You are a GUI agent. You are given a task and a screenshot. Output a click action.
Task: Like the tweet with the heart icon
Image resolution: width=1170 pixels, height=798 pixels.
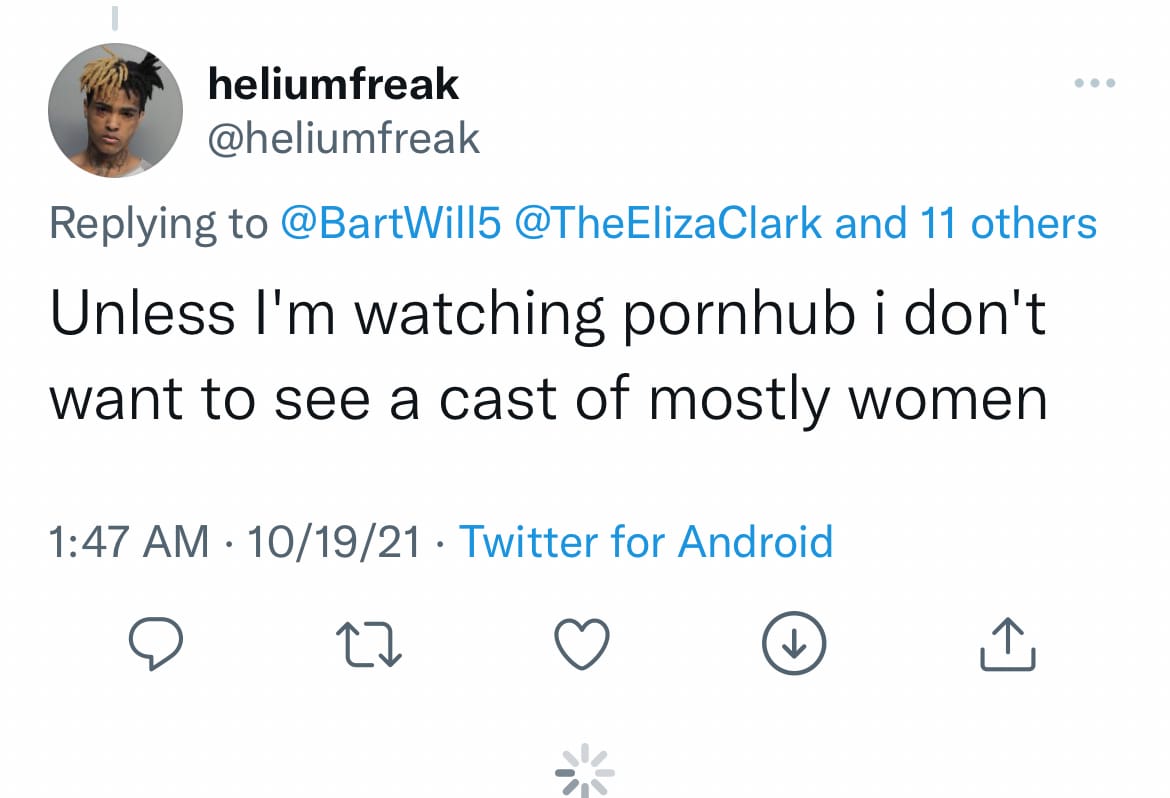pyautogui.click(x=582, y=643)
